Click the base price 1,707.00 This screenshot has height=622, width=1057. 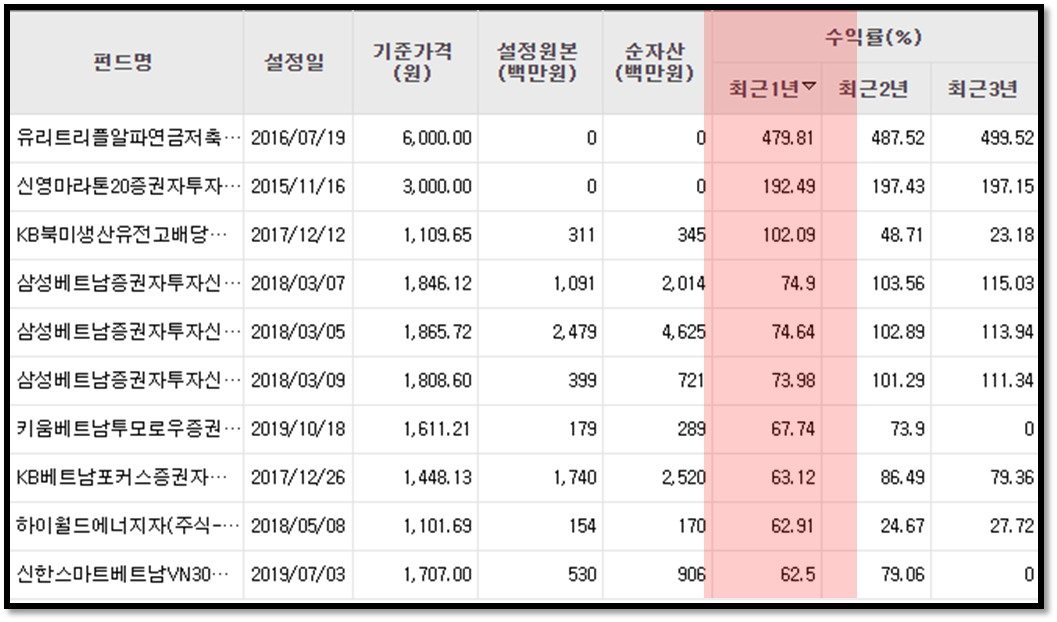coord(437,575)
